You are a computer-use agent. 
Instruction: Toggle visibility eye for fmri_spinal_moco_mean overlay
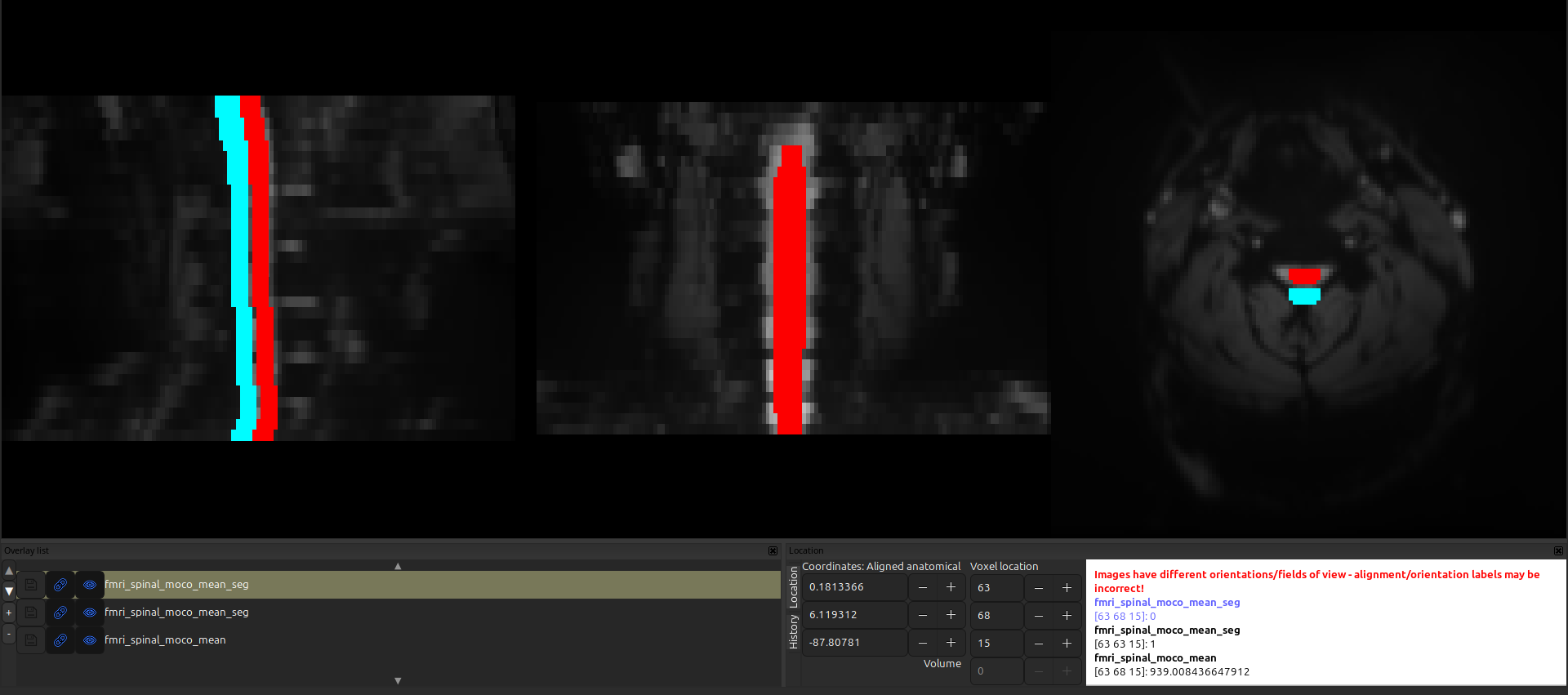(x=90, y=640)
